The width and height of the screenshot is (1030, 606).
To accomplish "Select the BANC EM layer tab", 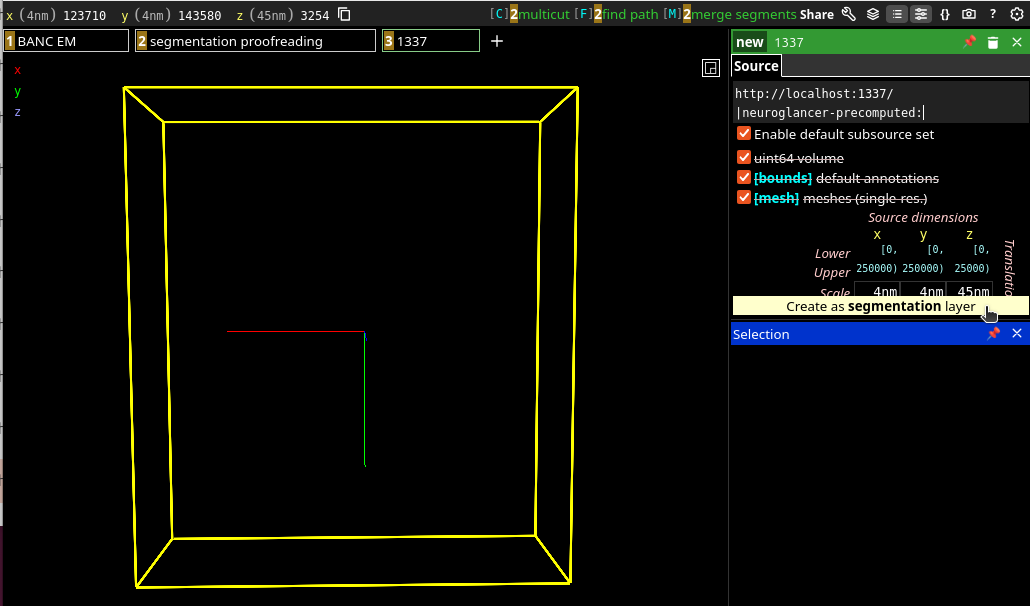I will (66, 41).
